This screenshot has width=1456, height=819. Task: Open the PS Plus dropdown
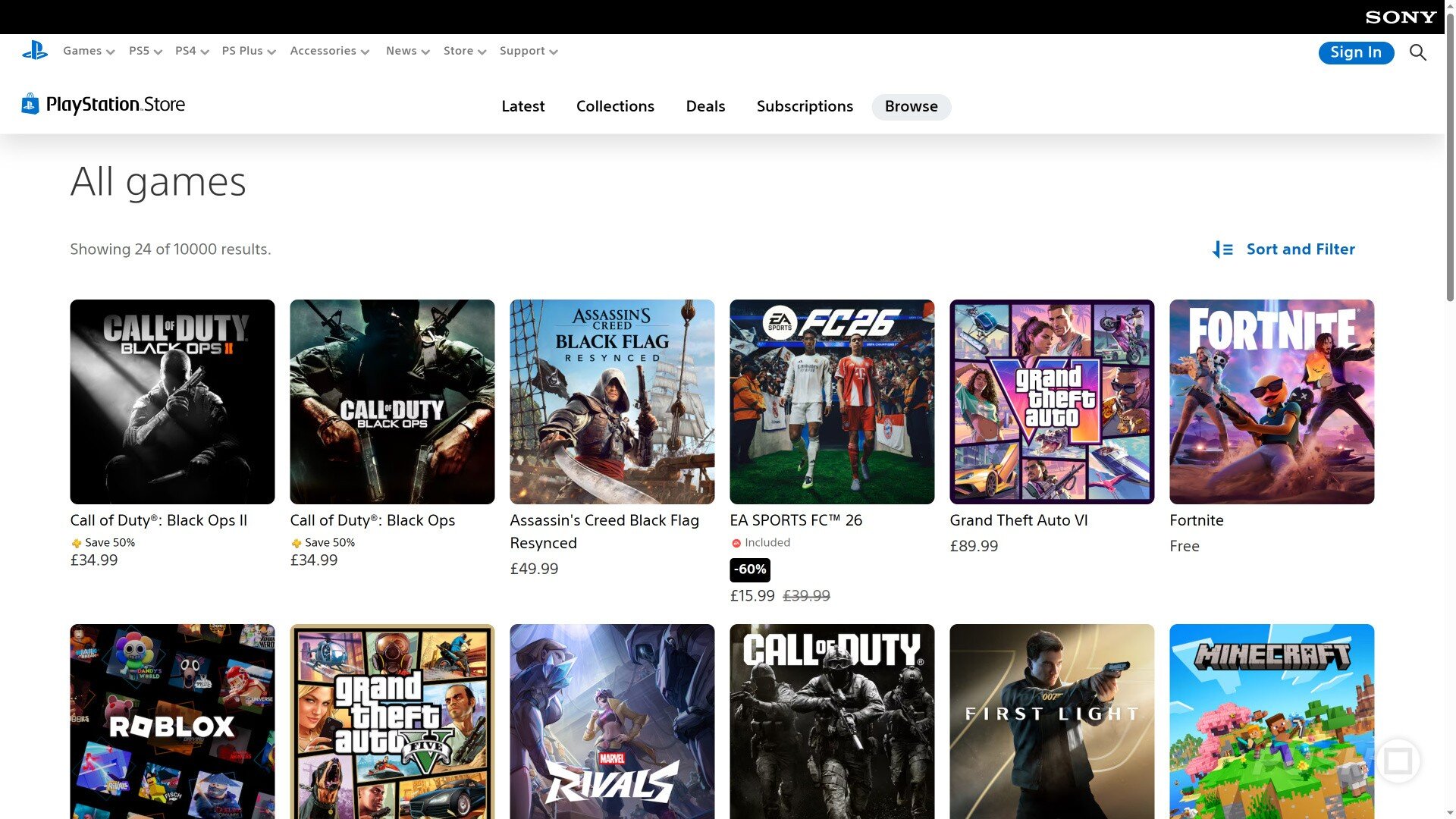(249, 51)
